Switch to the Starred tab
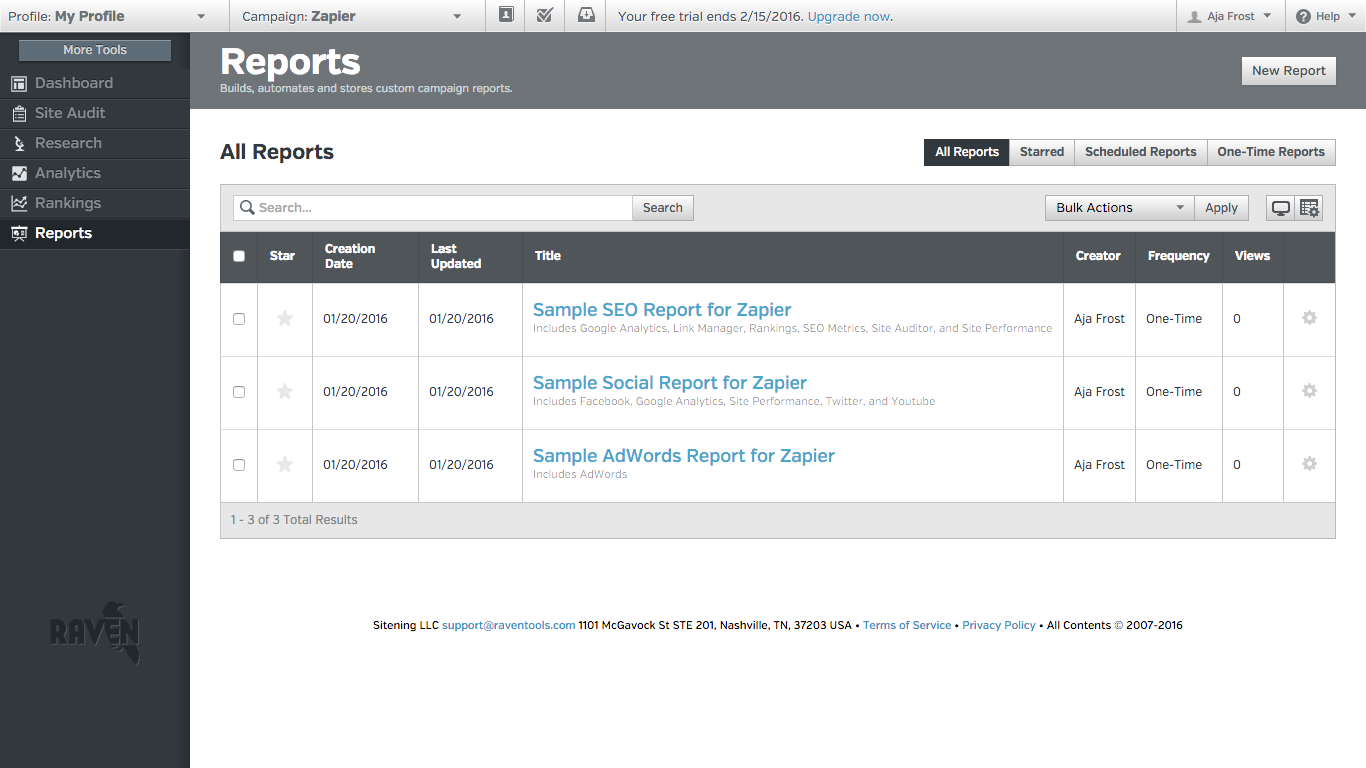1366x768 pixels. pyautogui.click(x=1042, y=152)
